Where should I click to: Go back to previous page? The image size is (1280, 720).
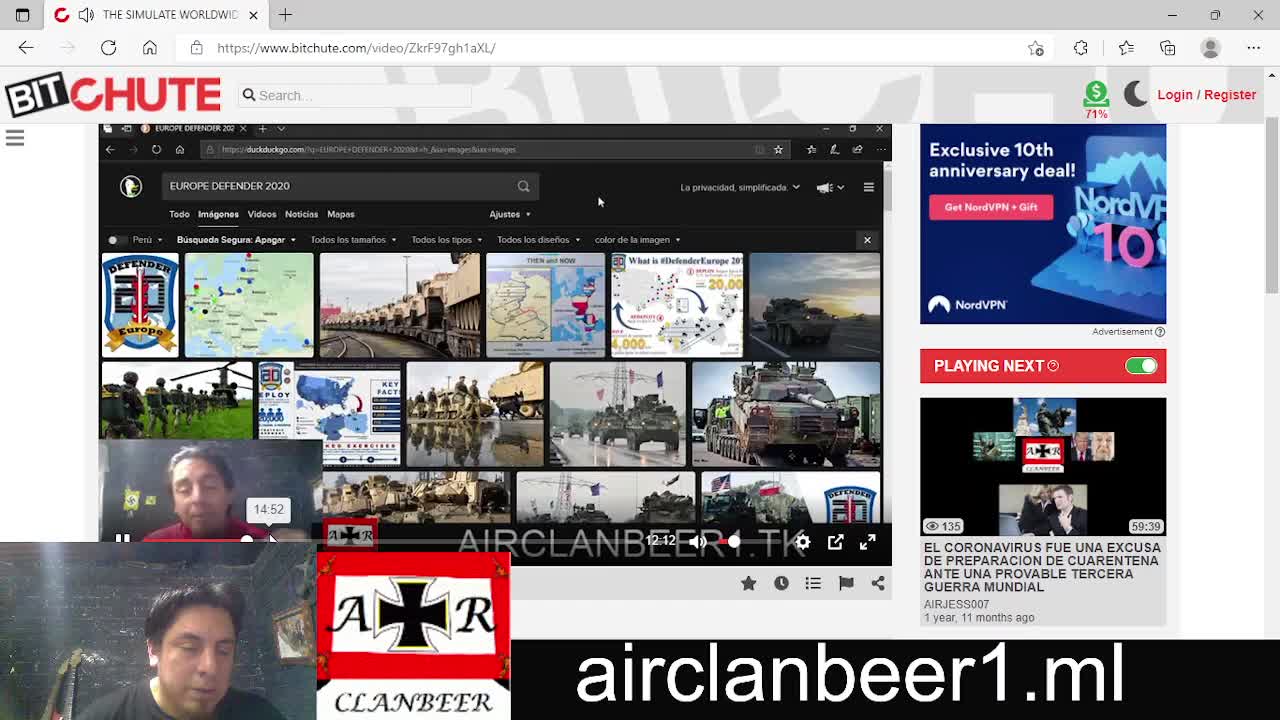26,48
